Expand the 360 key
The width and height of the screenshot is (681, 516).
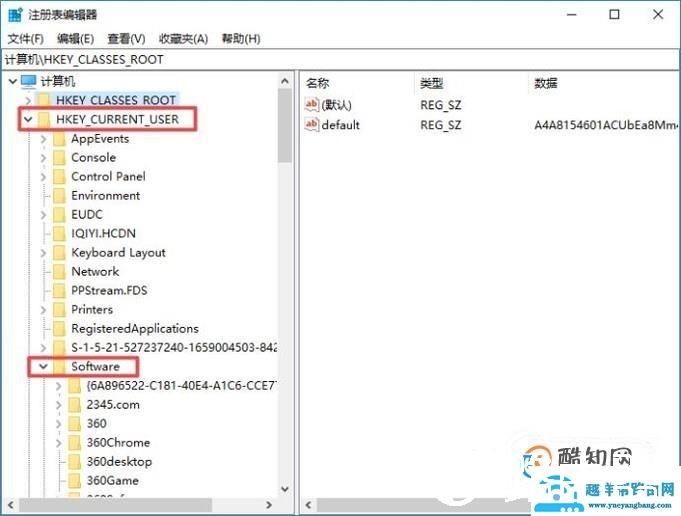coord(59,423)
